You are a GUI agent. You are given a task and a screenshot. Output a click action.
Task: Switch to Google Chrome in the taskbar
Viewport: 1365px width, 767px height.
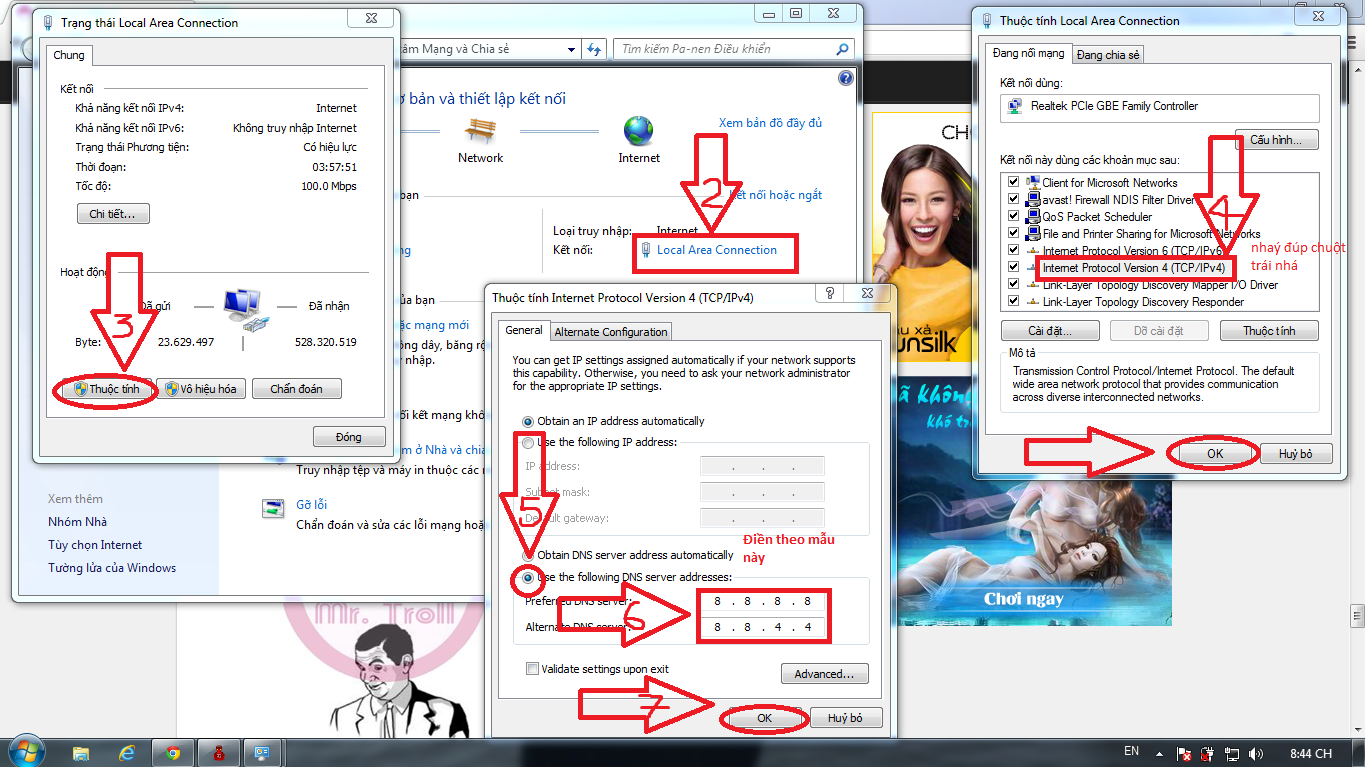(173, 753)
